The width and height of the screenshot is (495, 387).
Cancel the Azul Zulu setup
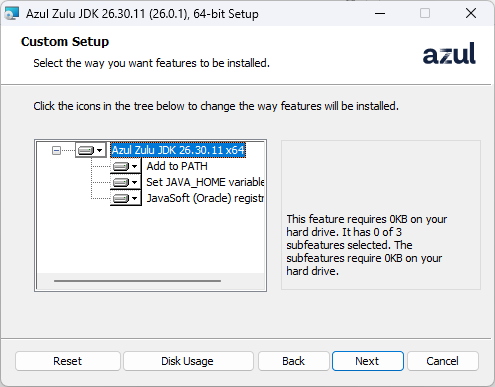coord(443,361)
